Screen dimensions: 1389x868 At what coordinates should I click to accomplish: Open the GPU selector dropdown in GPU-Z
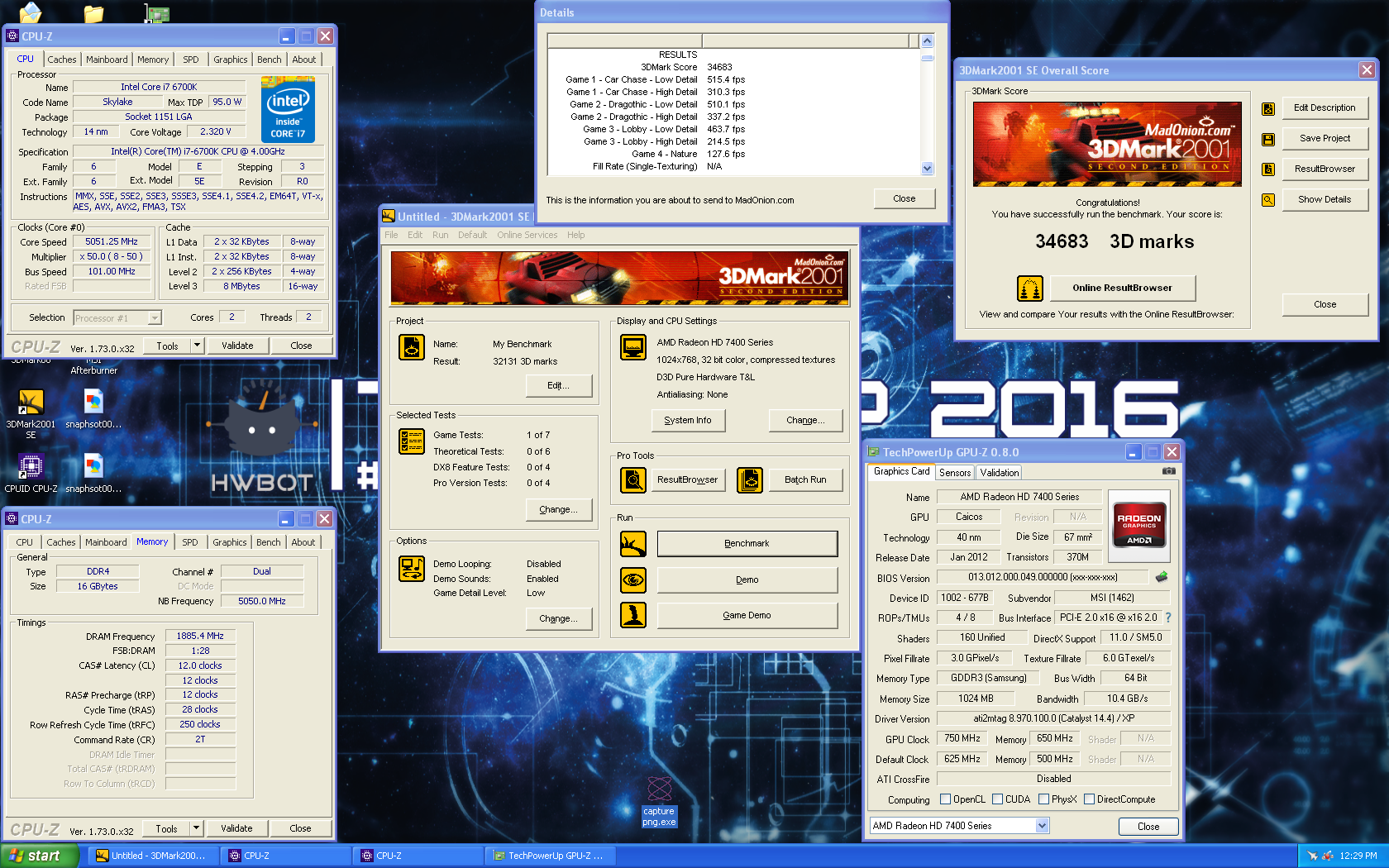1042,826
